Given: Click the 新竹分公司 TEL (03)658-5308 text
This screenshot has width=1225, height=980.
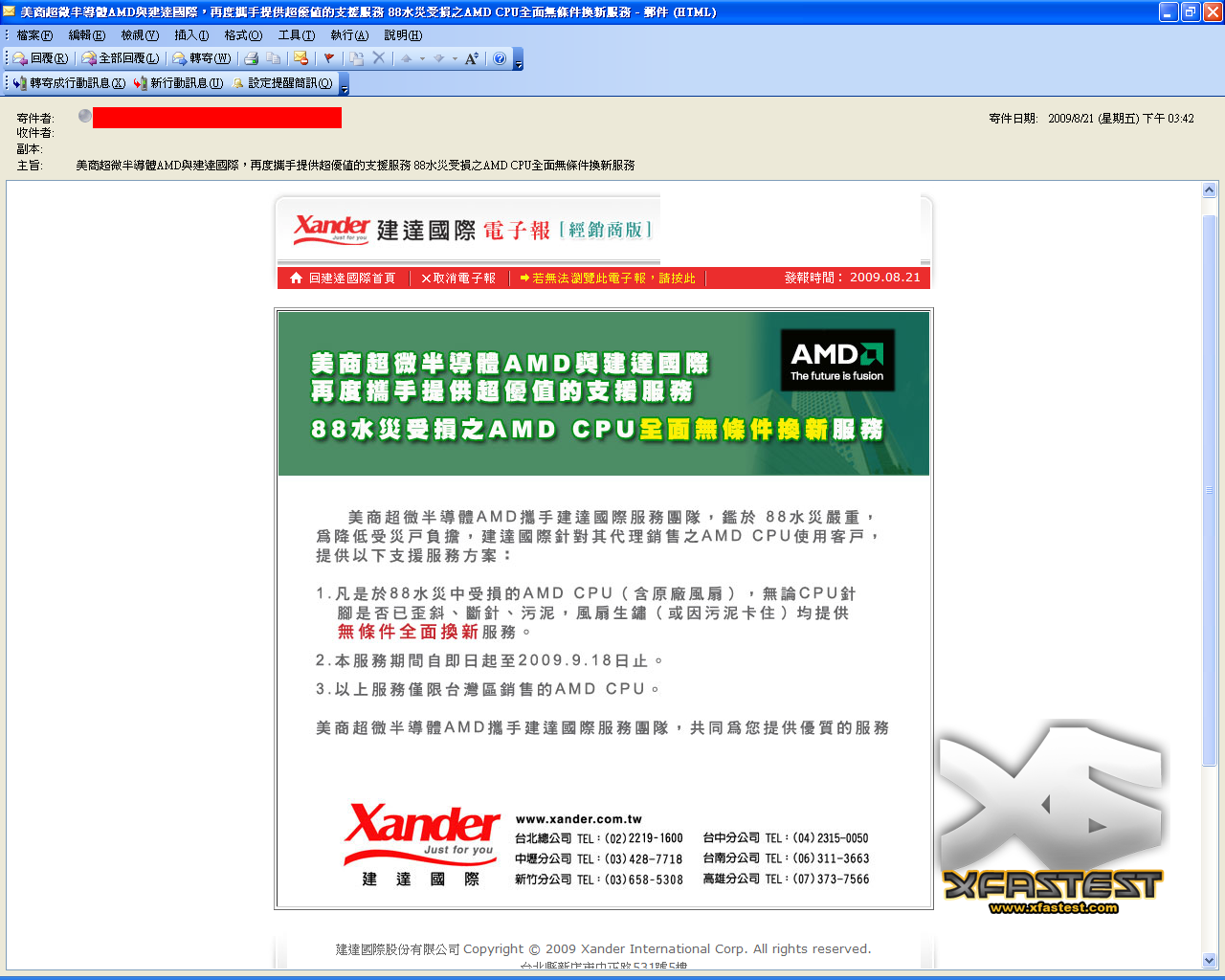Looking at the screenshot, I should pyautogui.click(x=599, y=880).
